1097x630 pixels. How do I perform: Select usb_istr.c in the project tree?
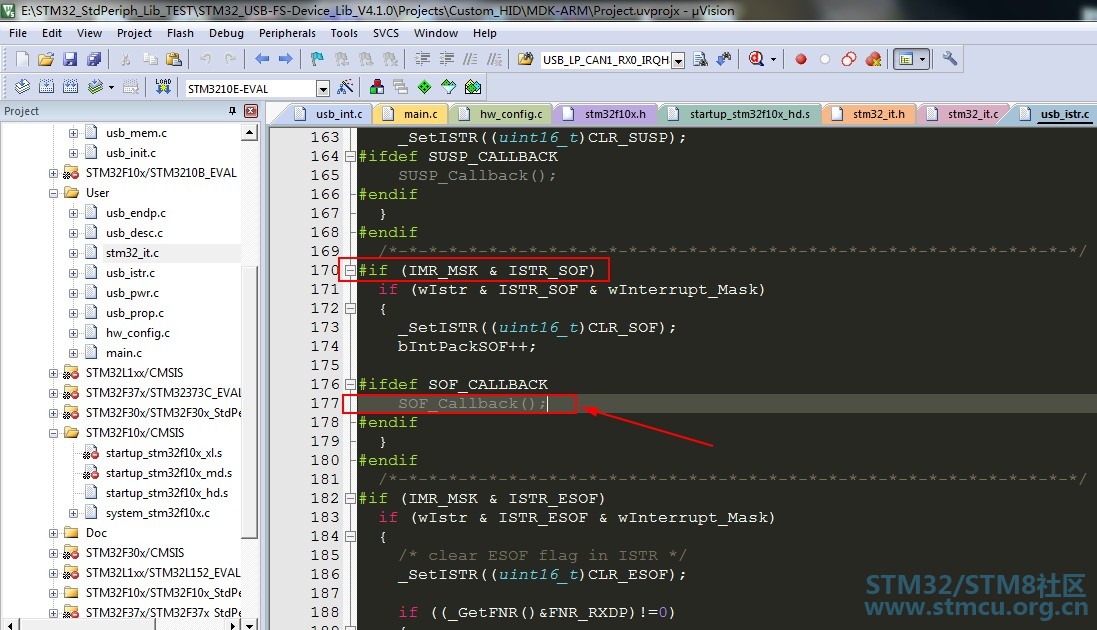click(x=130, y=273)
